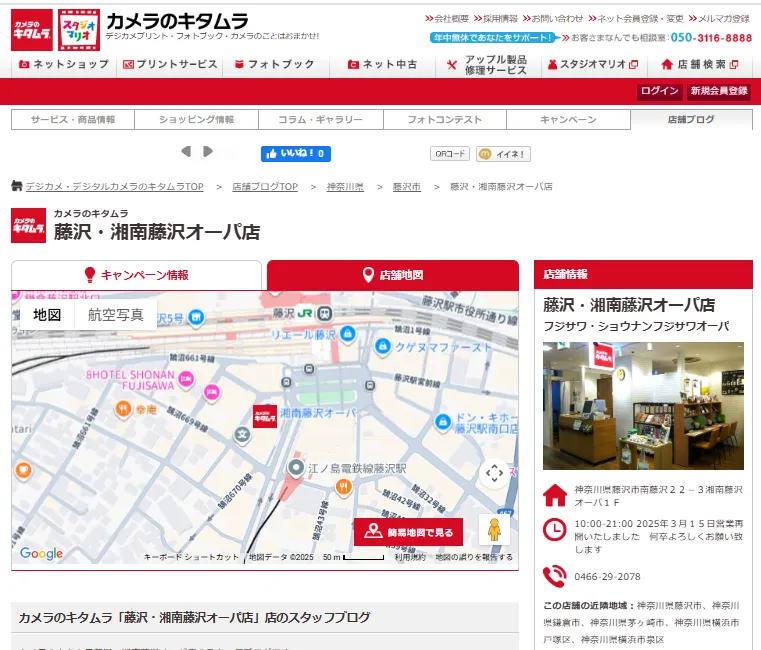Open ネットショップ menu
This screenshot has height=650, width=761.
64,64
